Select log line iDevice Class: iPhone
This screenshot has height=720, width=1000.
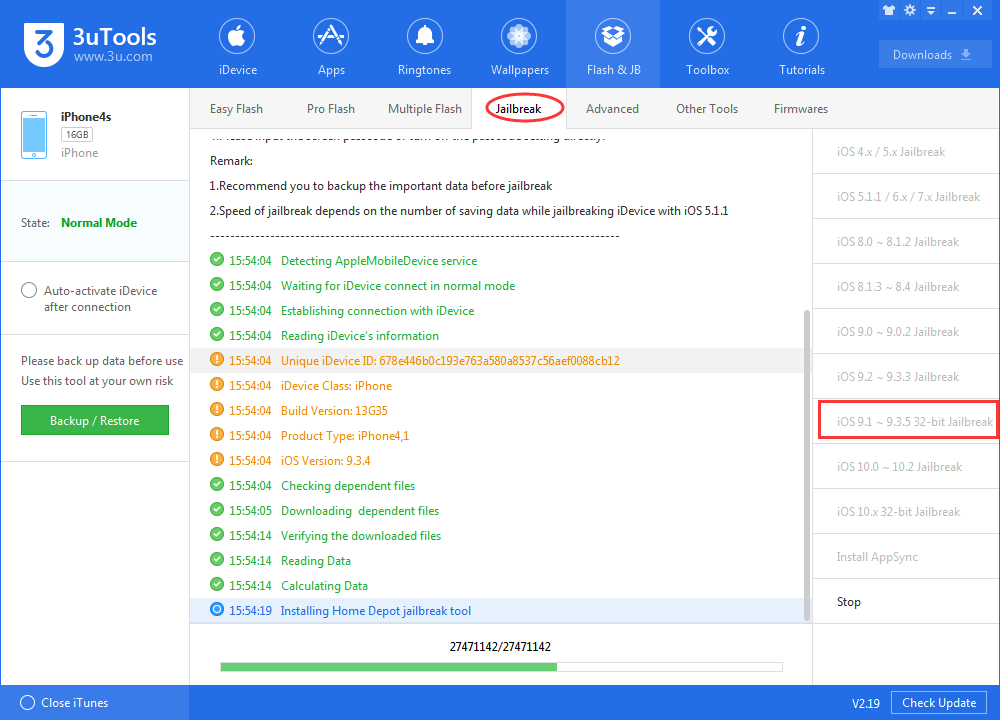click(x=501, y=385)
